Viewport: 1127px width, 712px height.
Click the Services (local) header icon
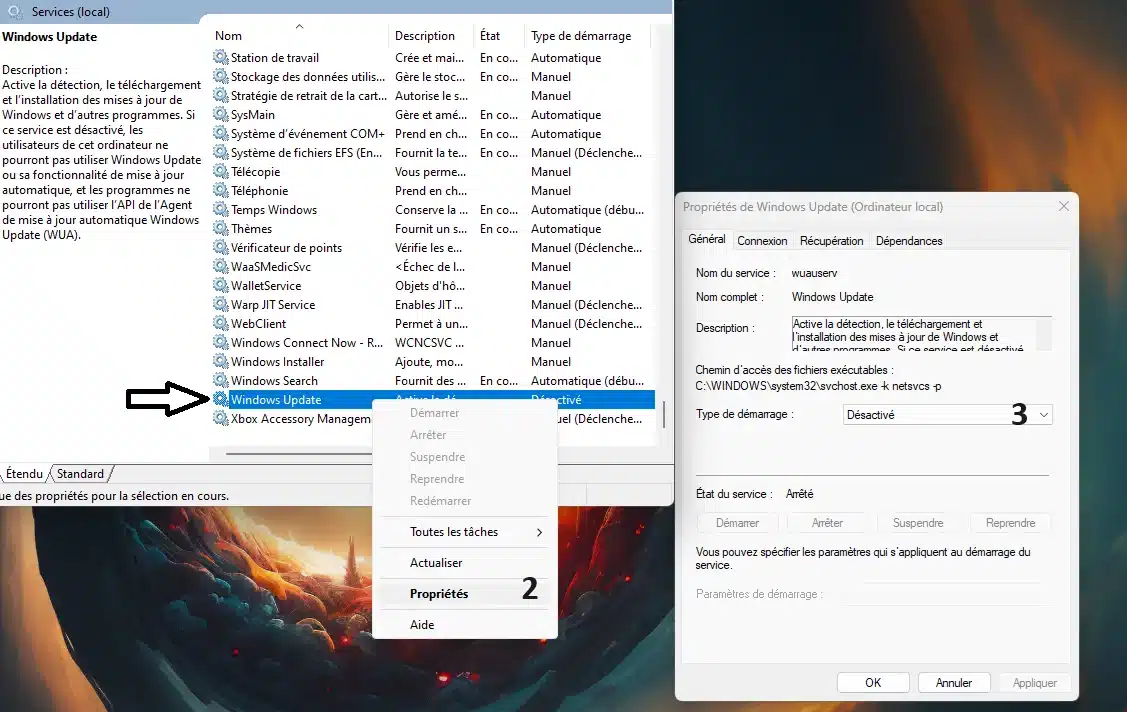tap(15, 11)
